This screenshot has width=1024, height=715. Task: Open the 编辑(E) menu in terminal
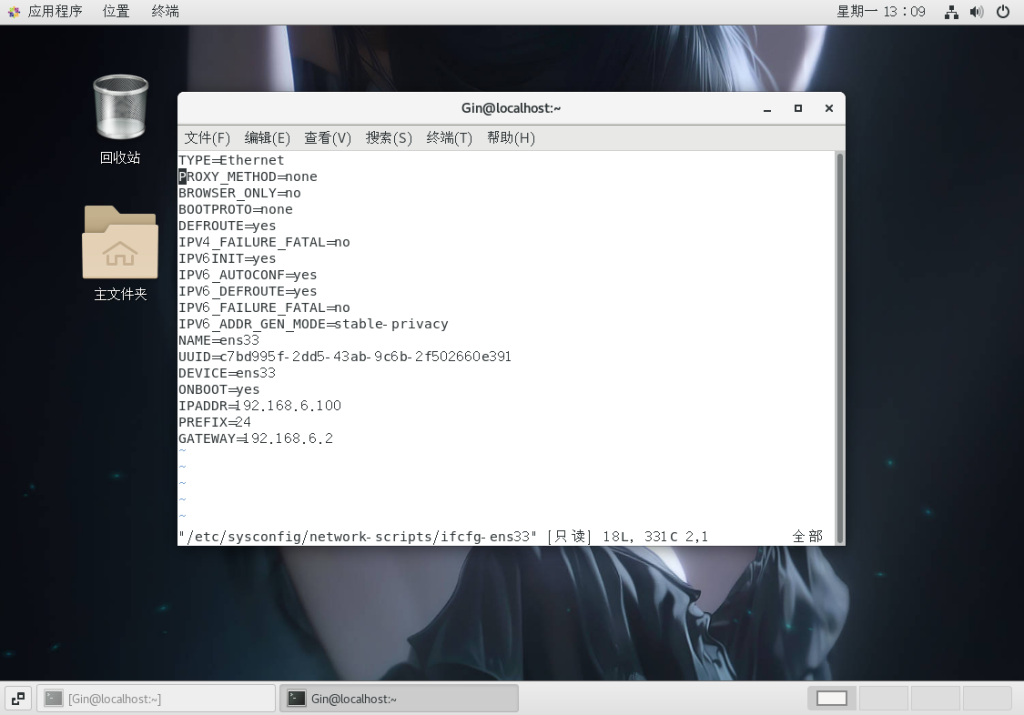(267, 138)
